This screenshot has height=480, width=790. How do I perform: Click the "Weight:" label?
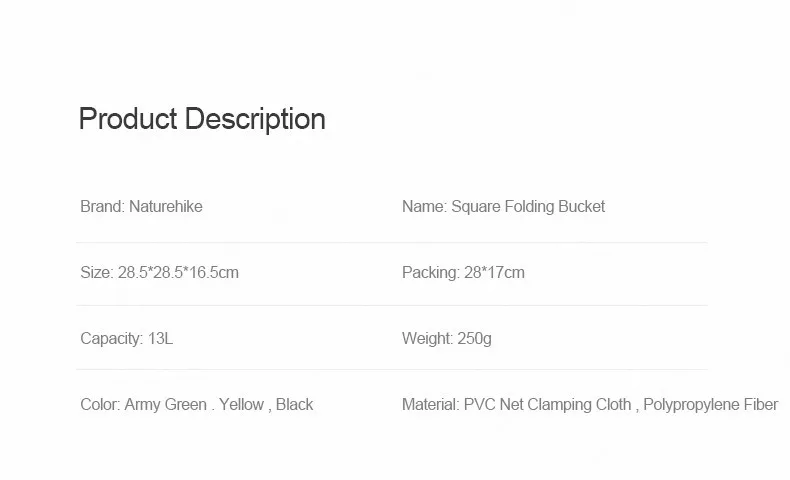426,339
